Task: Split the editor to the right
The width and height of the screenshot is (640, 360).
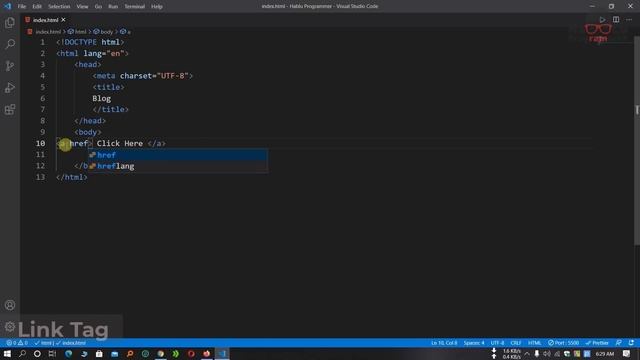Action: click(616, 20)
